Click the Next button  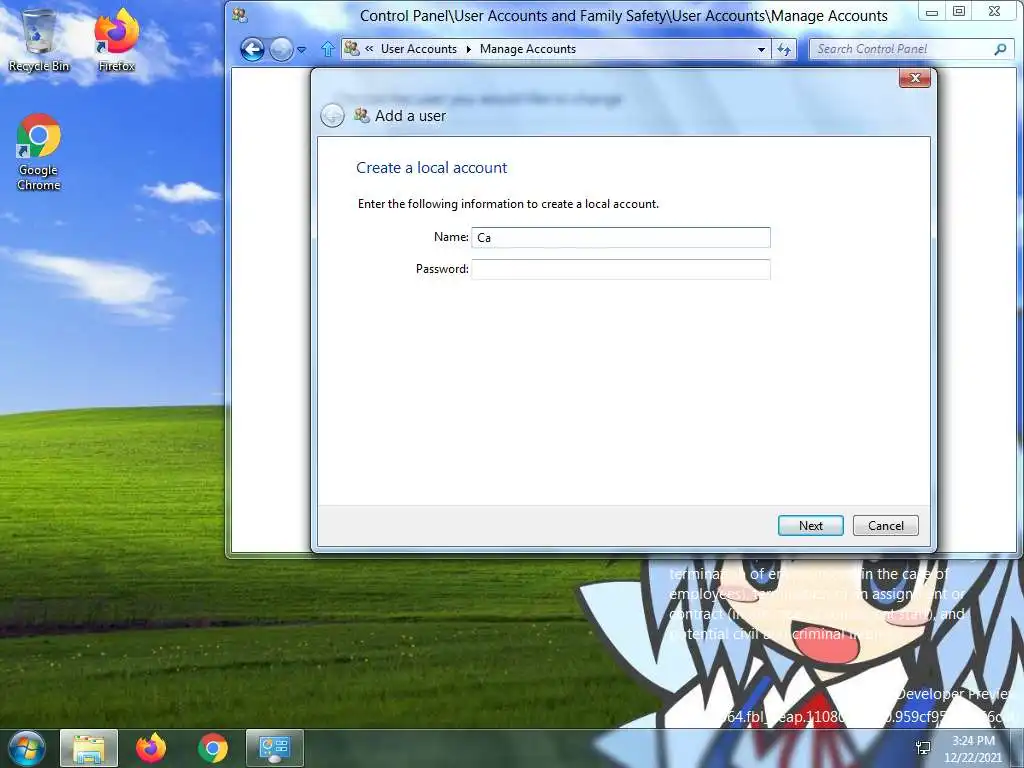(810, 526)
